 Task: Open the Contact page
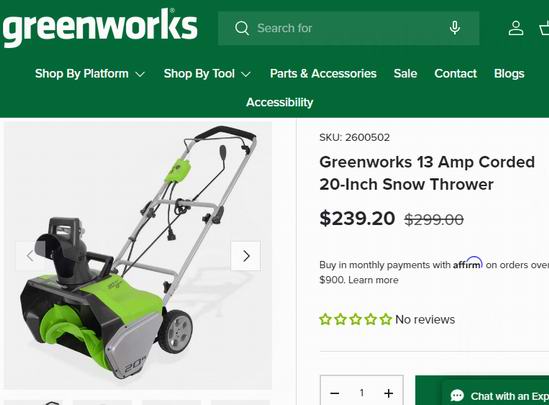point(456,74)
